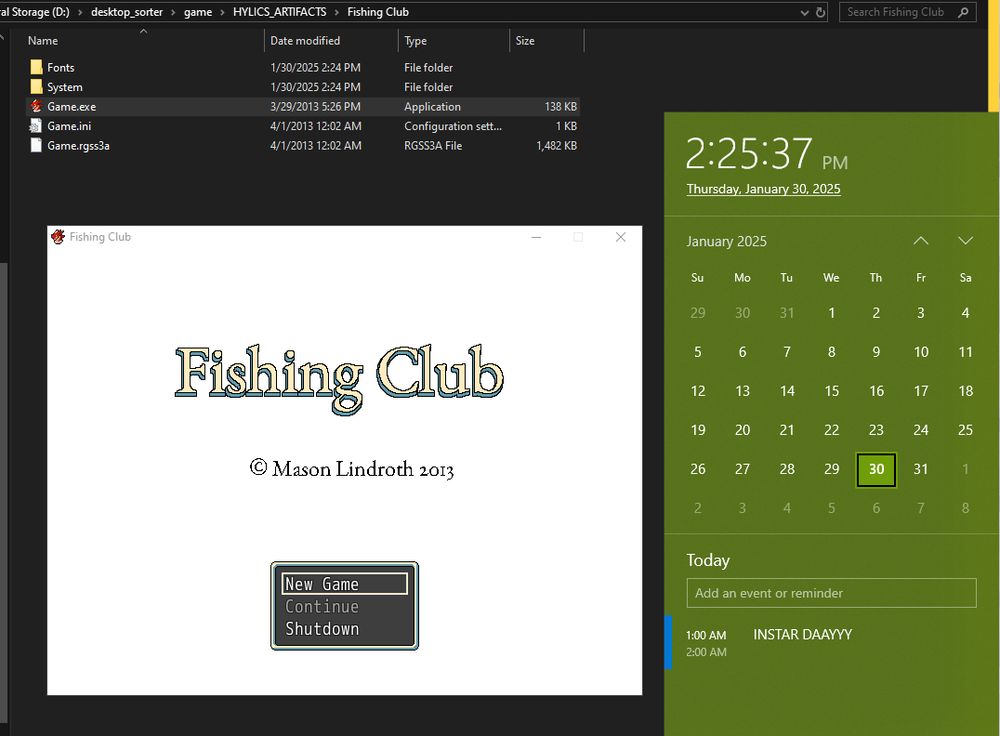Screen dimensions: 1000x736
Task: Select calendar day 15
Action: click(832, 391)
